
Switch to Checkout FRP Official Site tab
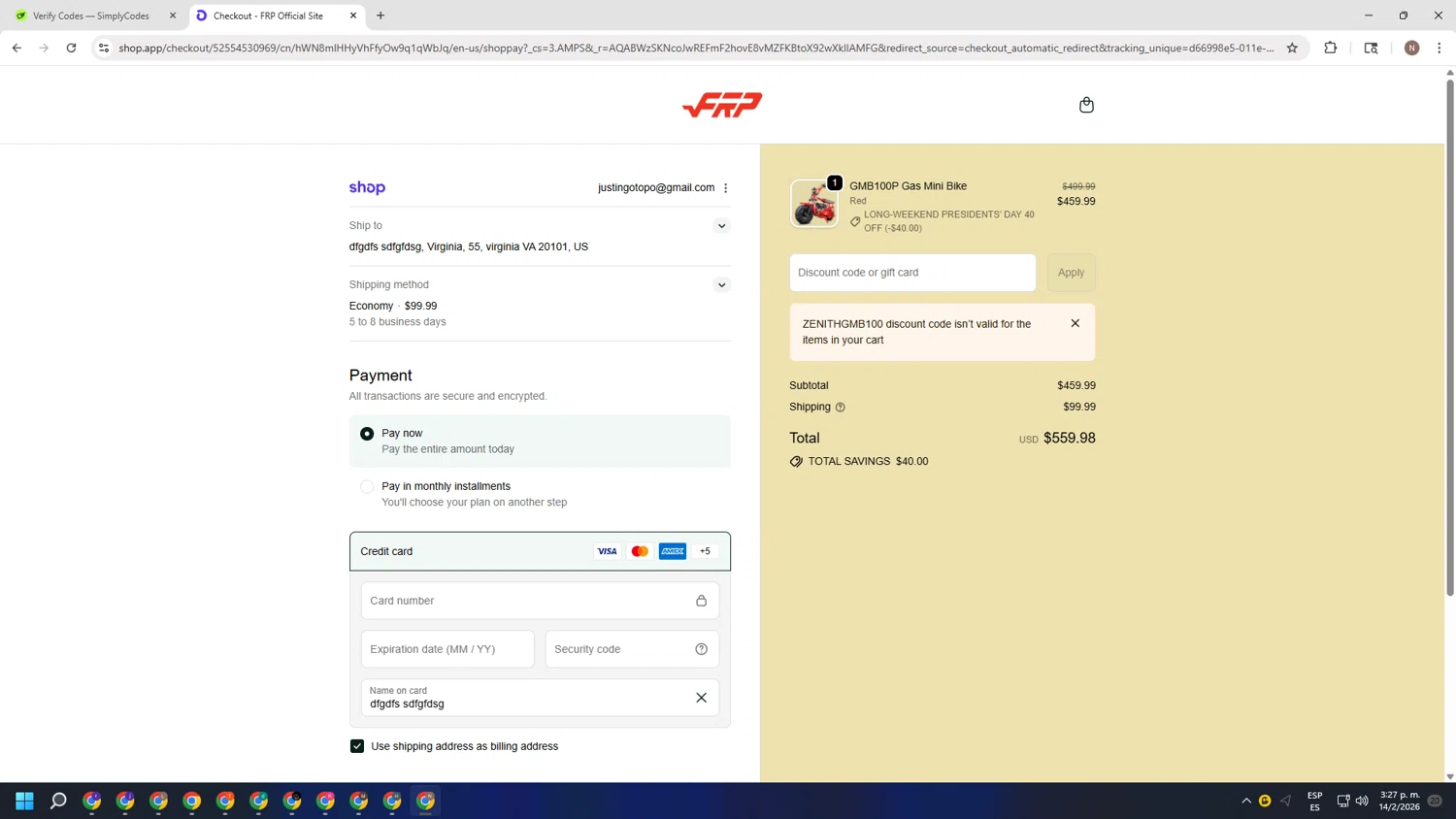[x=277, y=16]
